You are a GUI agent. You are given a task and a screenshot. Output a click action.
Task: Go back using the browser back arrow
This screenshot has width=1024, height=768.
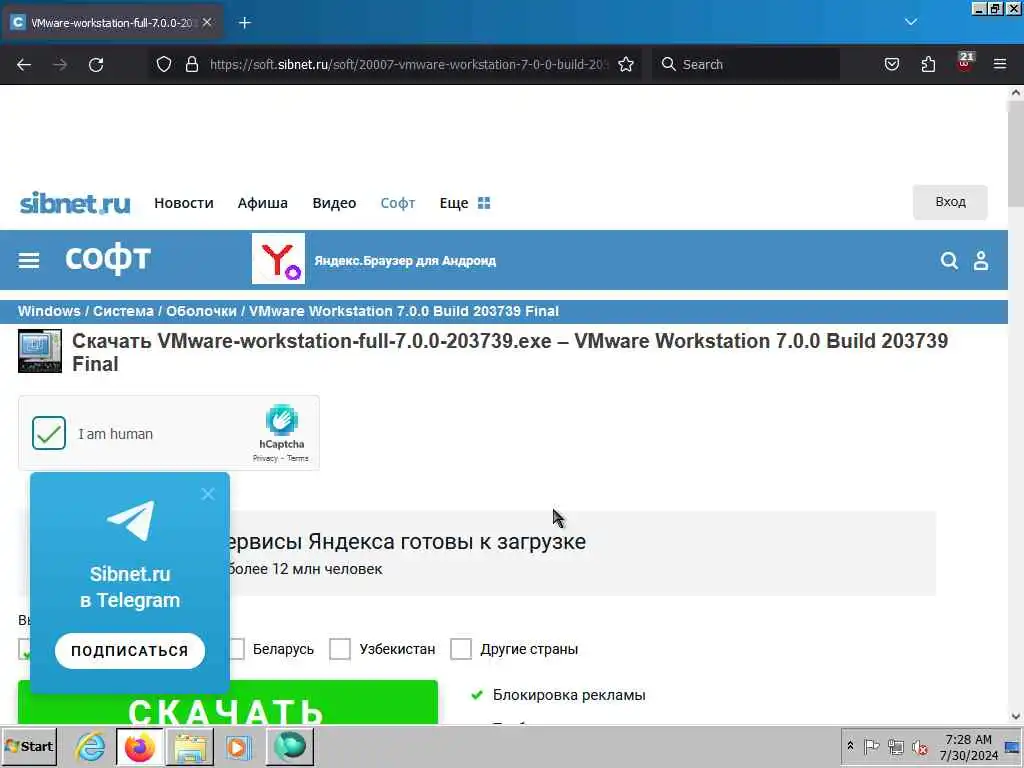[24, 64]
